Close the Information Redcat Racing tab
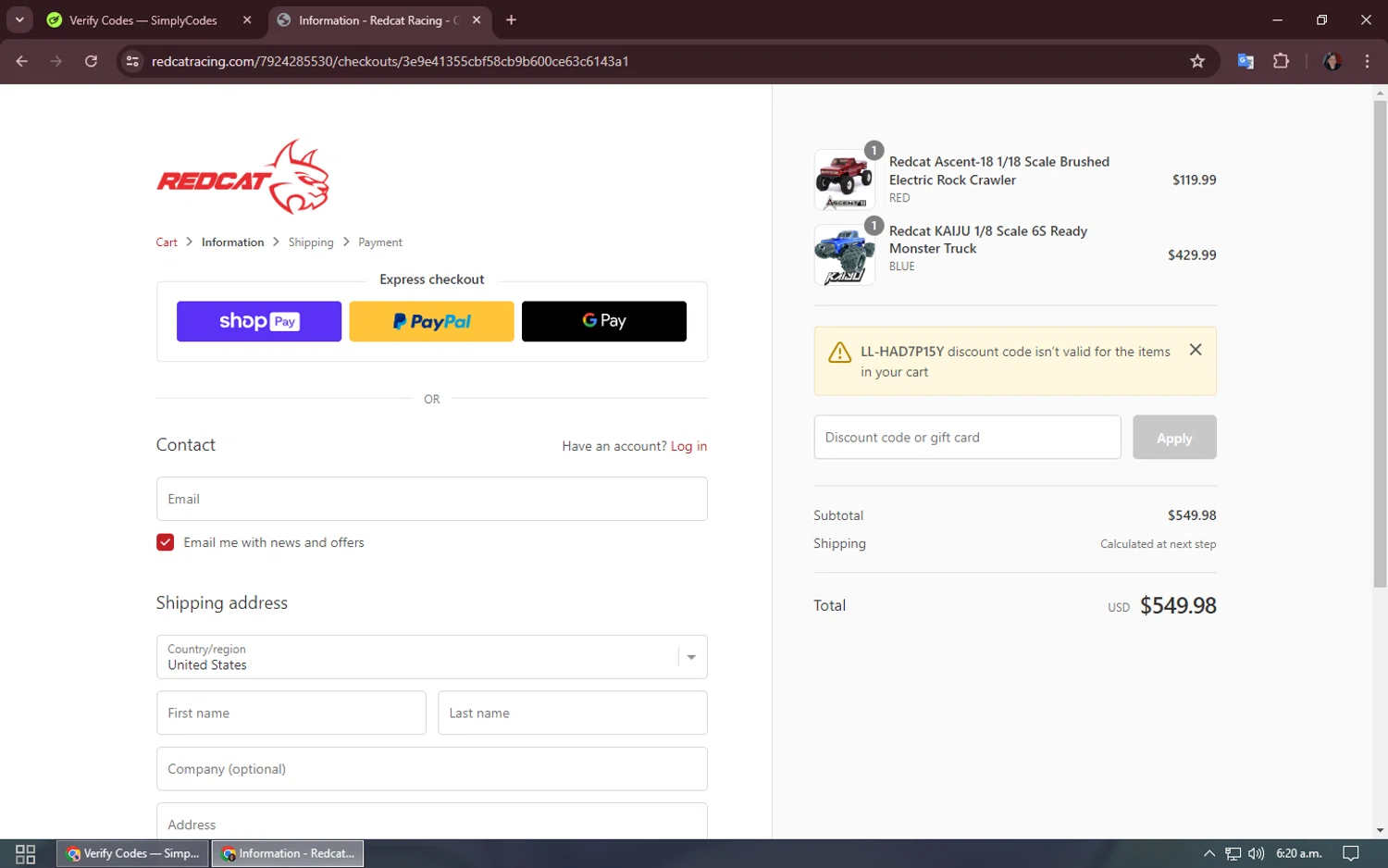 click(477, 19)
